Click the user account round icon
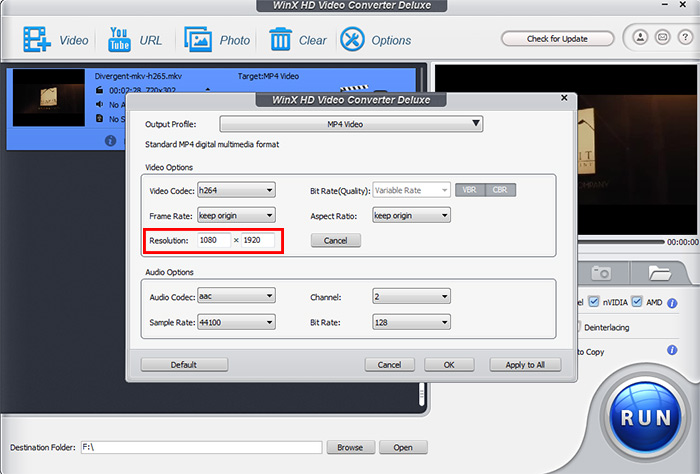 (x=640, y=37)
